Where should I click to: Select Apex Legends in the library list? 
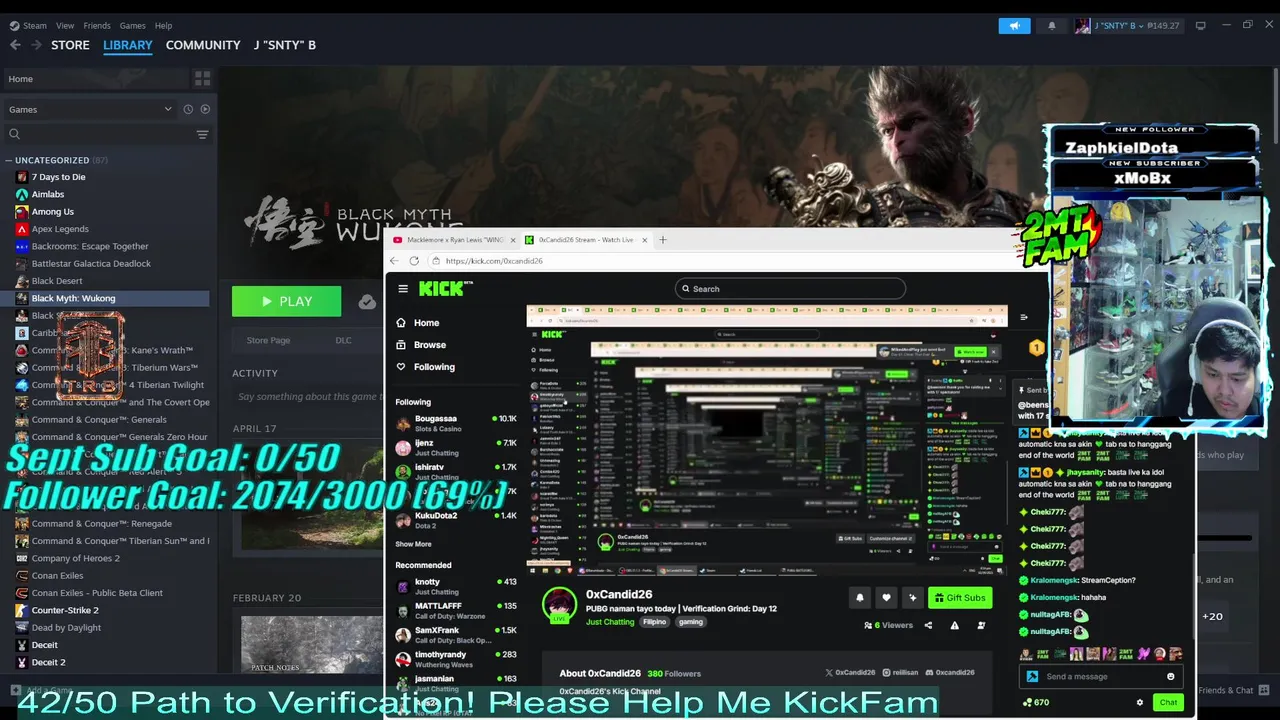click(60, 229)
